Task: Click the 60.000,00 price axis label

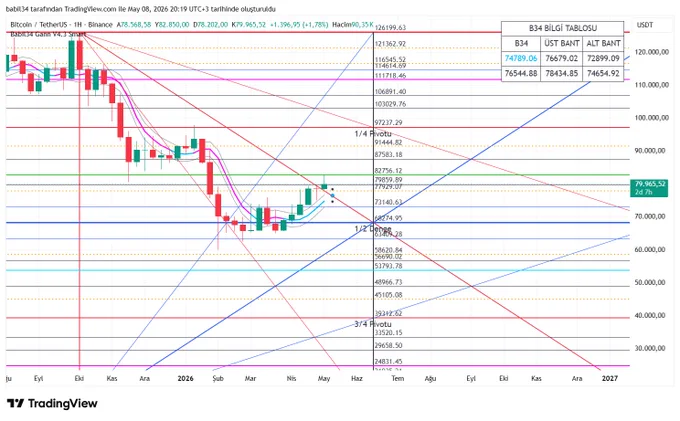Action: [x=650, y=250]
